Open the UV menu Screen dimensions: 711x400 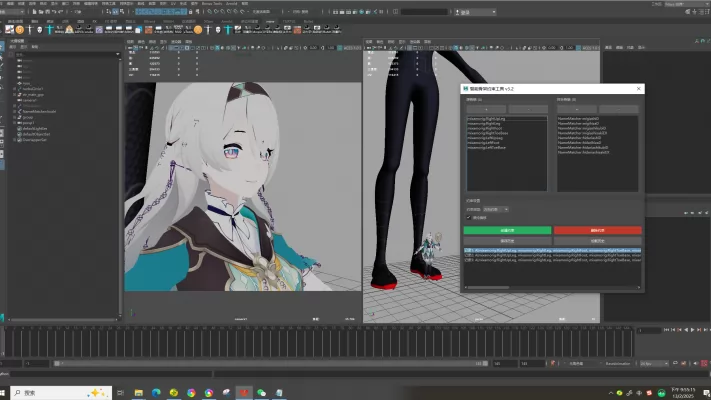coord(173,3)
